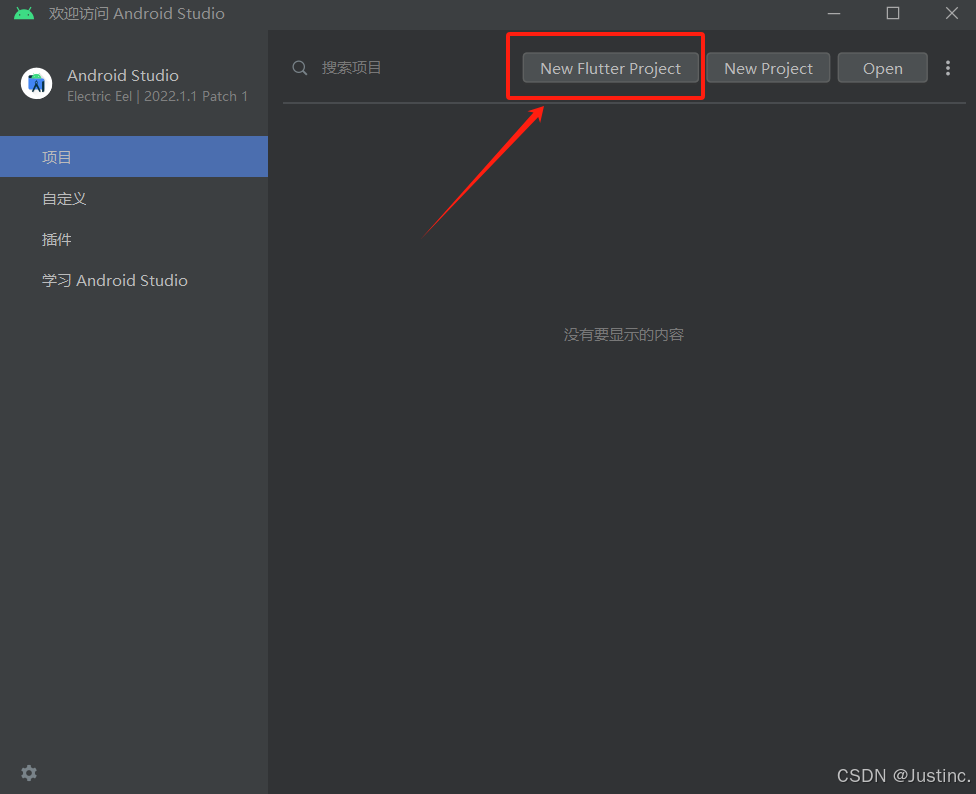Click the Android Studio product name text
976x794 pixels.
click(123, 75)
